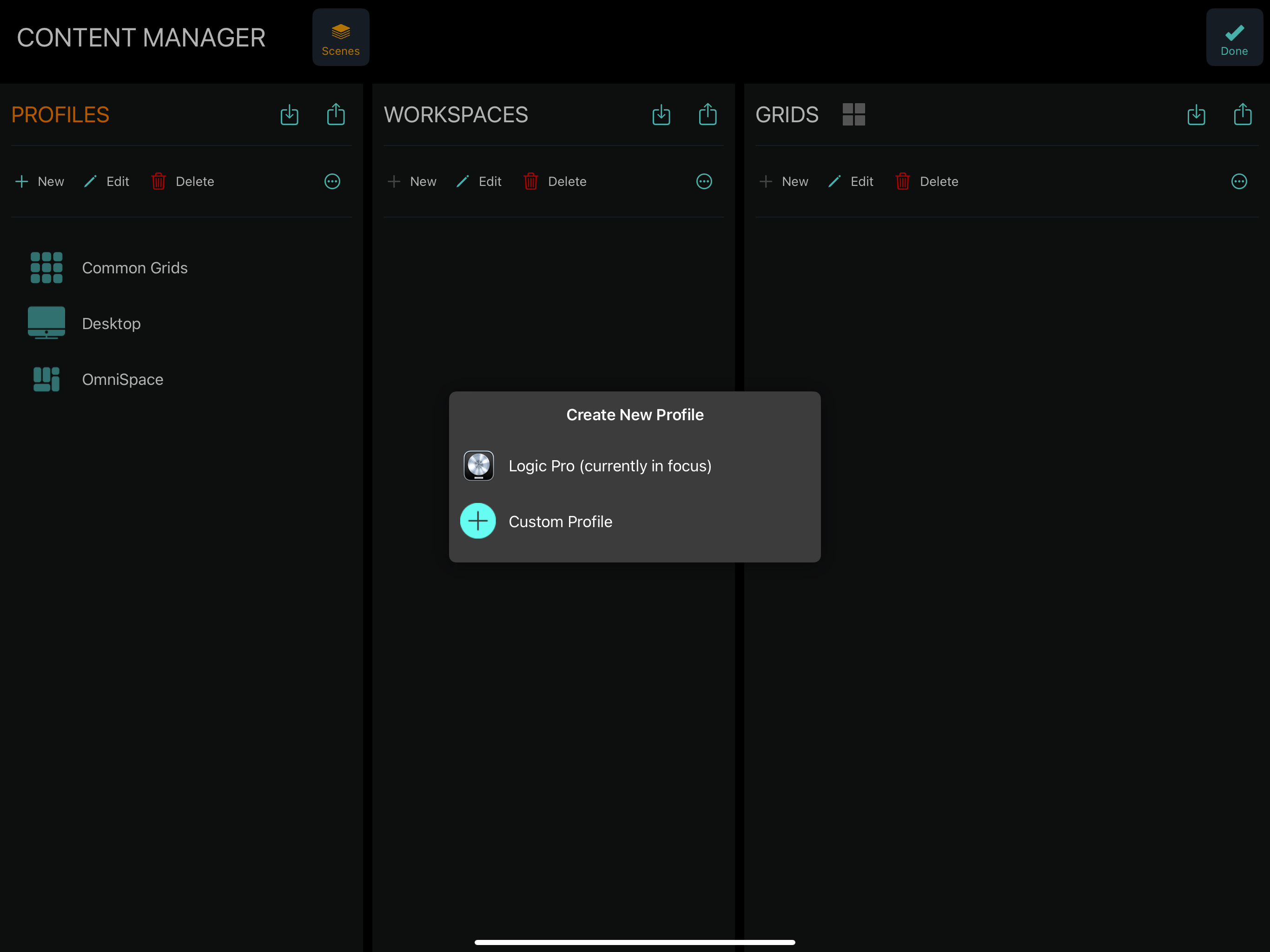Click New in the Profiles toolbar

point(40,181)
